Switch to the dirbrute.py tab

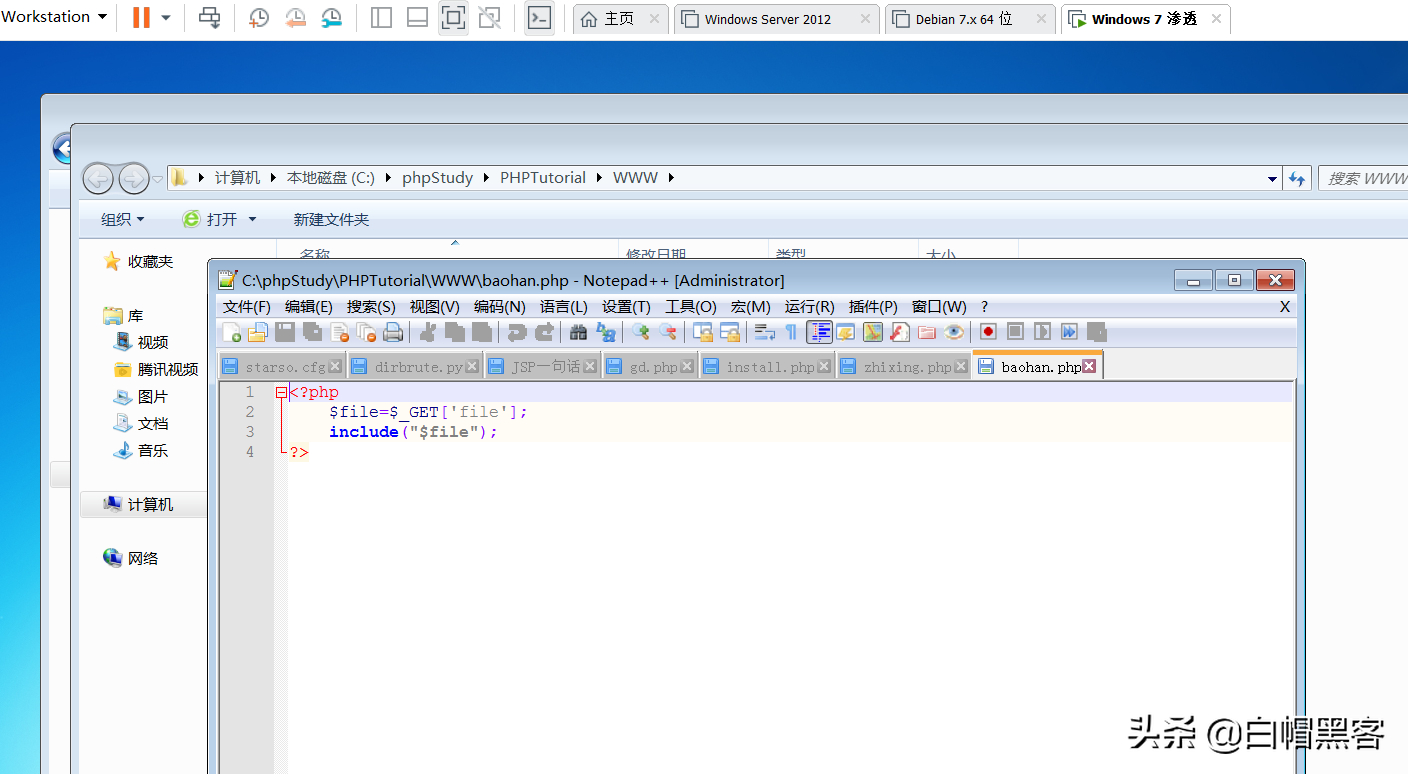[x=417, y=367]
